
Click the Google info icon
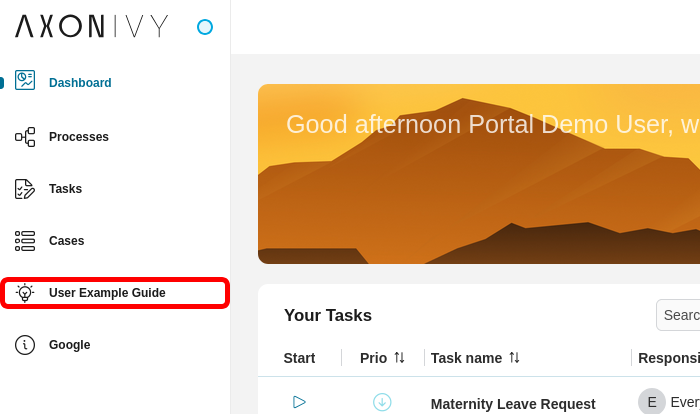(x=25, y=345)
